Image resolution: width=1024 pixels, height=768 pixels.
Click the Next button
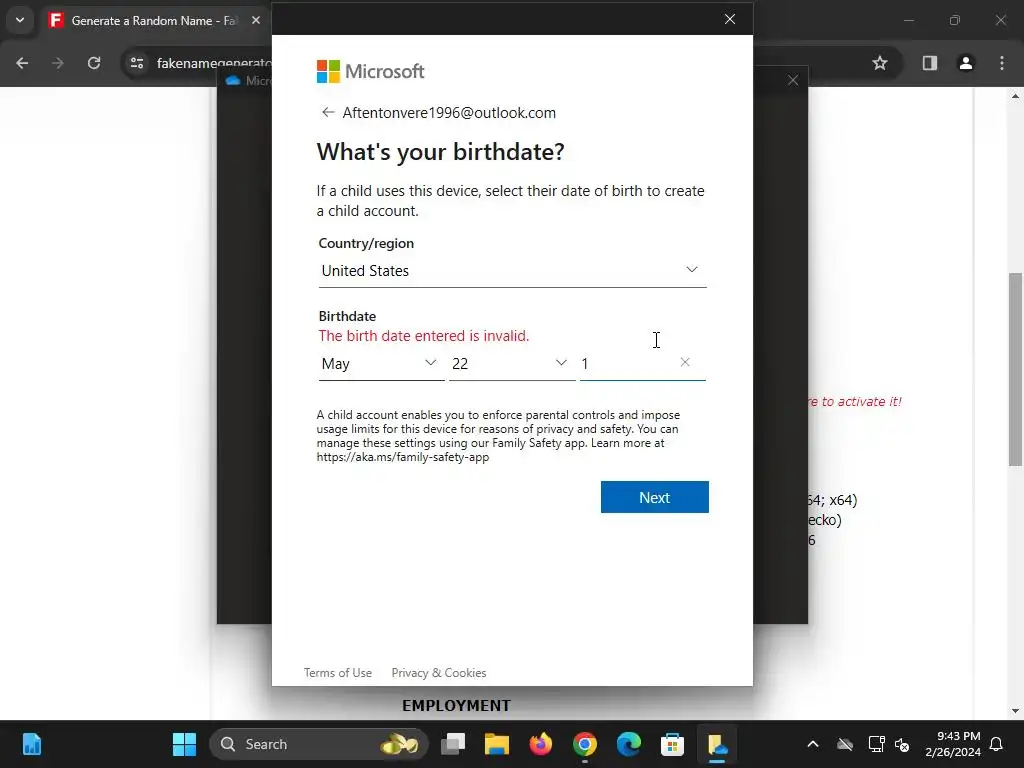[x=654, y=497]
